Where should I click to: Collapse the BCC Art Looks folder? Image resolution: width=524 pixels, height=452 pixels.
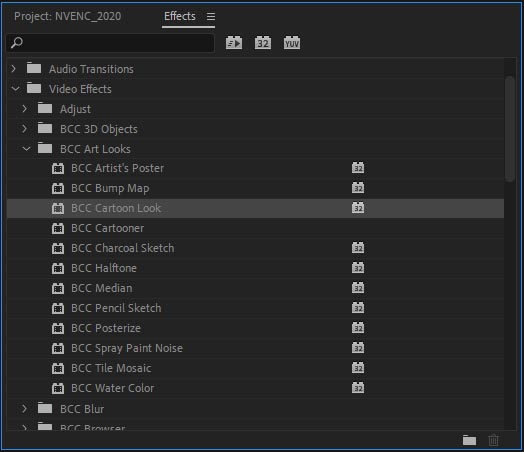[26, 149]
